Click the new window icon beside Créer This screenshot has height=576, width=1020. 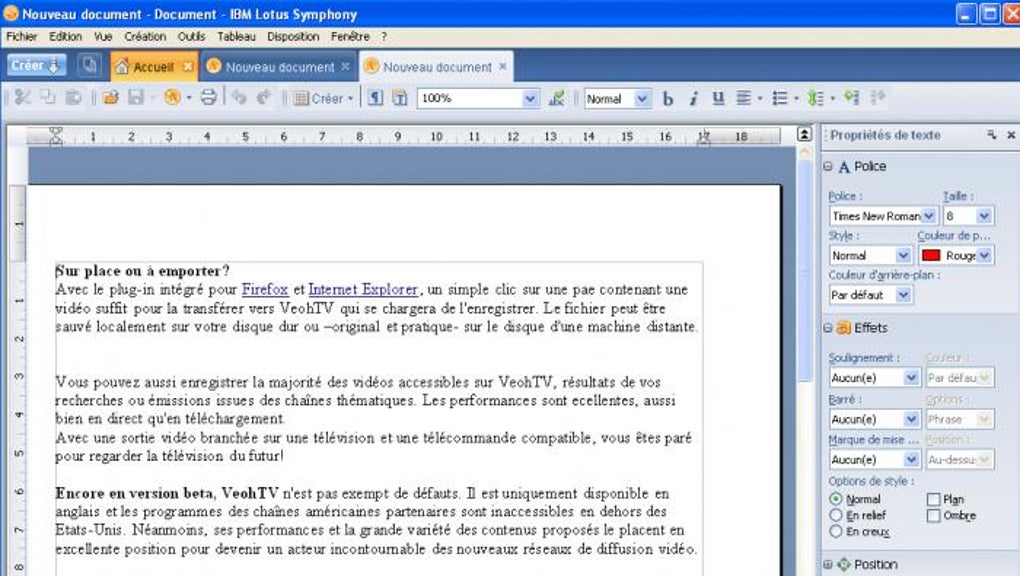point(89,65)
